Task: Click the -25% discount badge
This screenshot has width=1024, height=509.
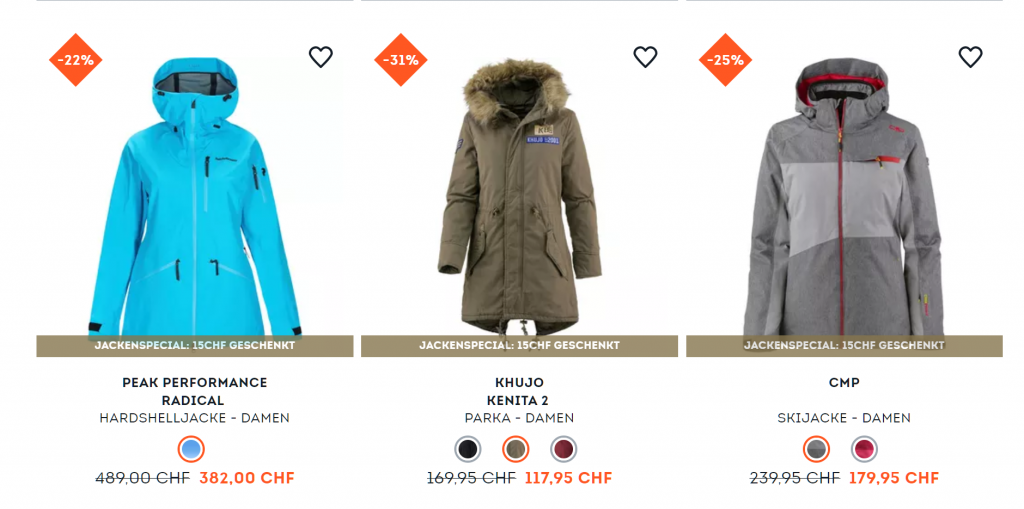Action: click(726, 60)
